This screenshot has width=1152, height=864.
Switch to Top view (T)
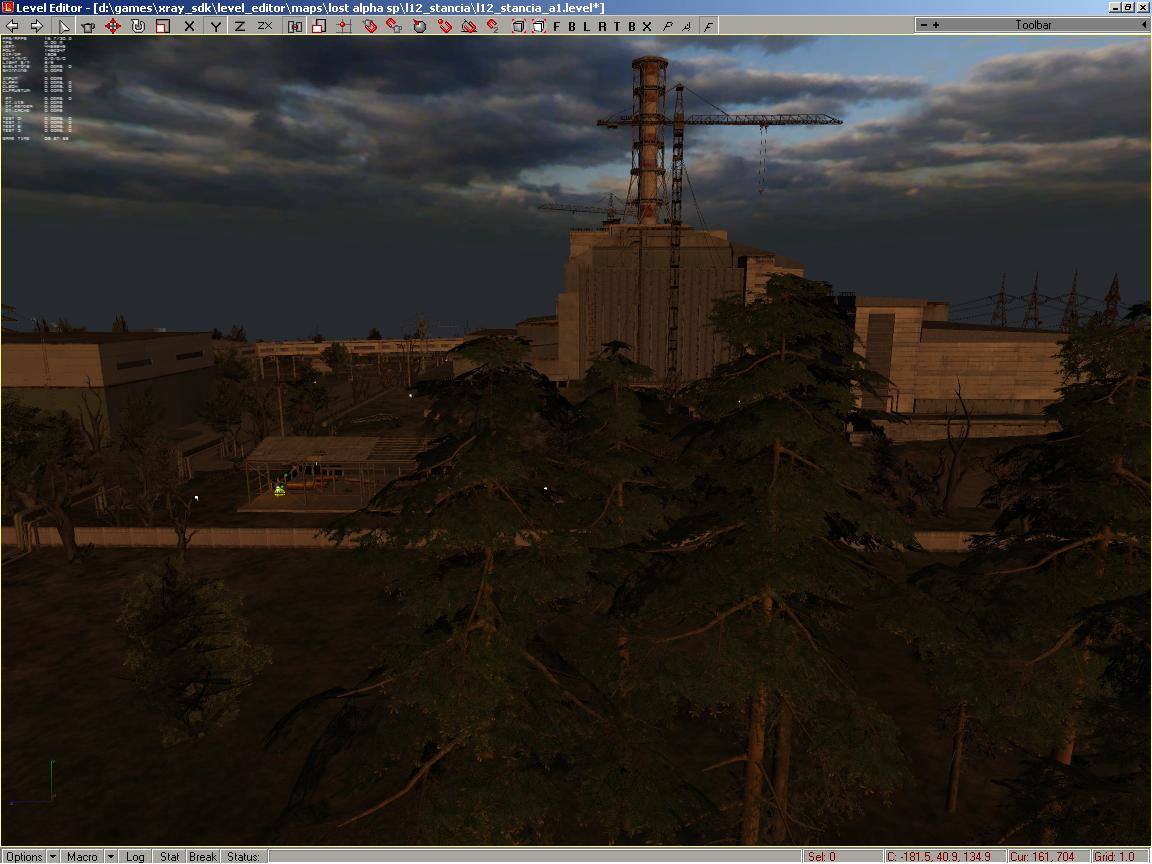616,26
